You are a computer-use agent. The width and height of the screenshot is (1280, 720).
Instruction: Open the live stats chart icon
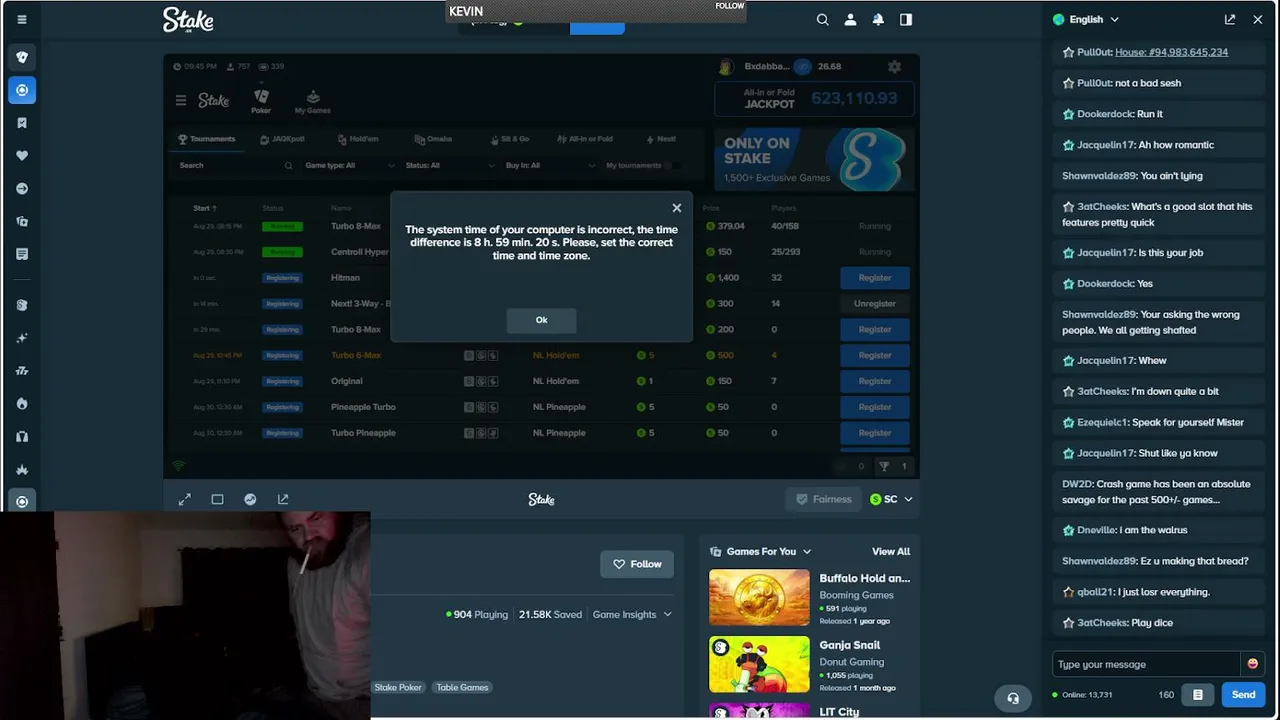[250, 499]
